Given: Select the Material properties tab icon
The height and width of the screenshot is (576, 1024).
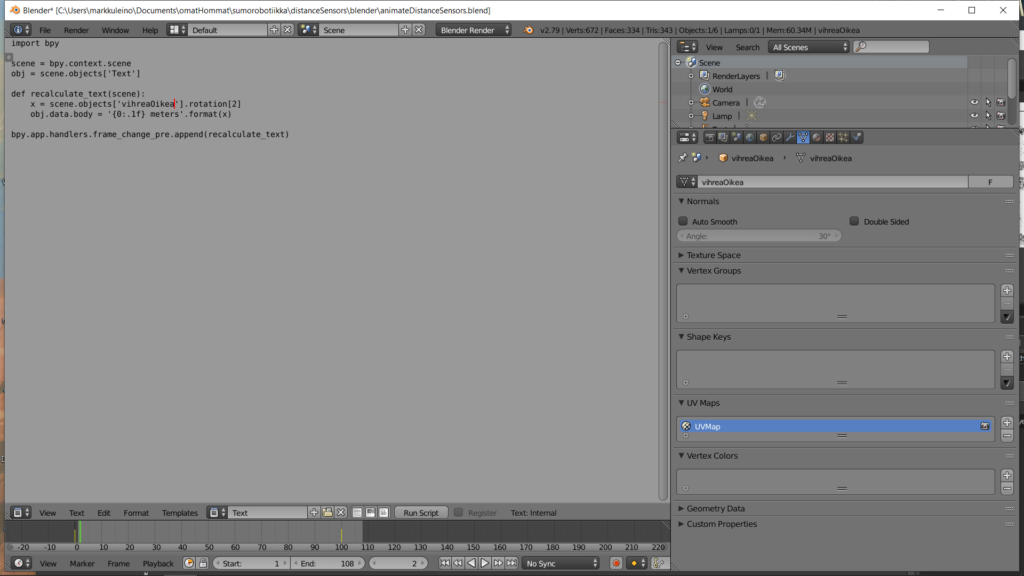Looking at the screenshot, I should tap(817, 137).
